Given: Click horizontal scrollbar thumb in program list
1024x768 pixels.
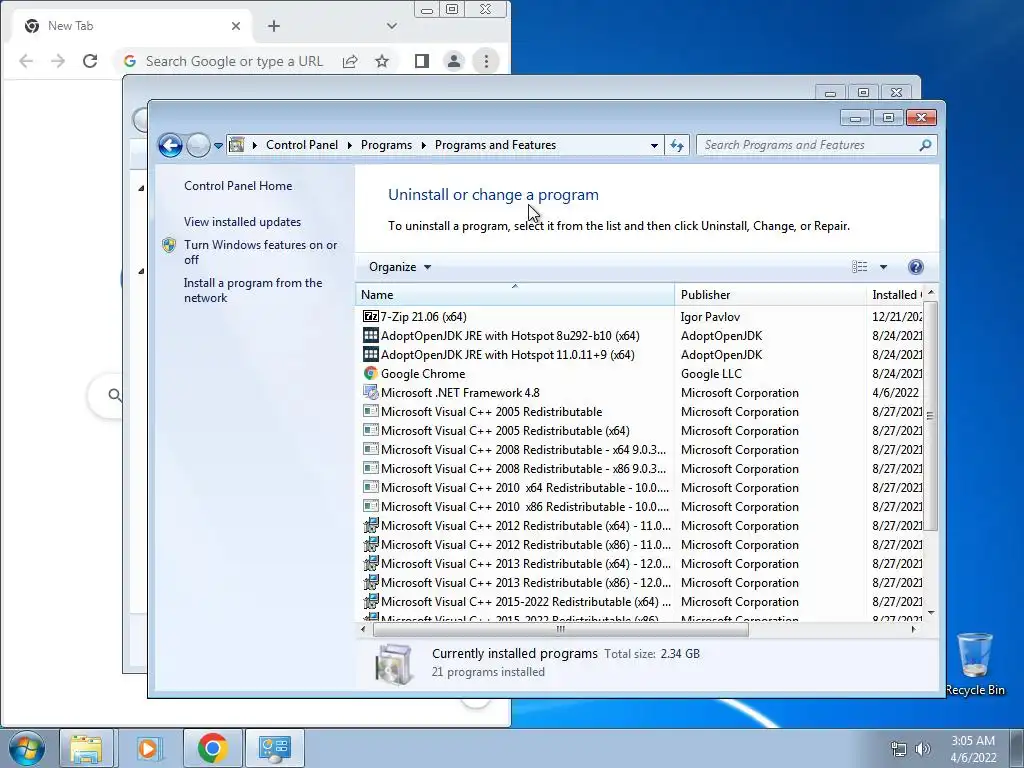Looking at the screenshot, I should click(x=560, y=630).
